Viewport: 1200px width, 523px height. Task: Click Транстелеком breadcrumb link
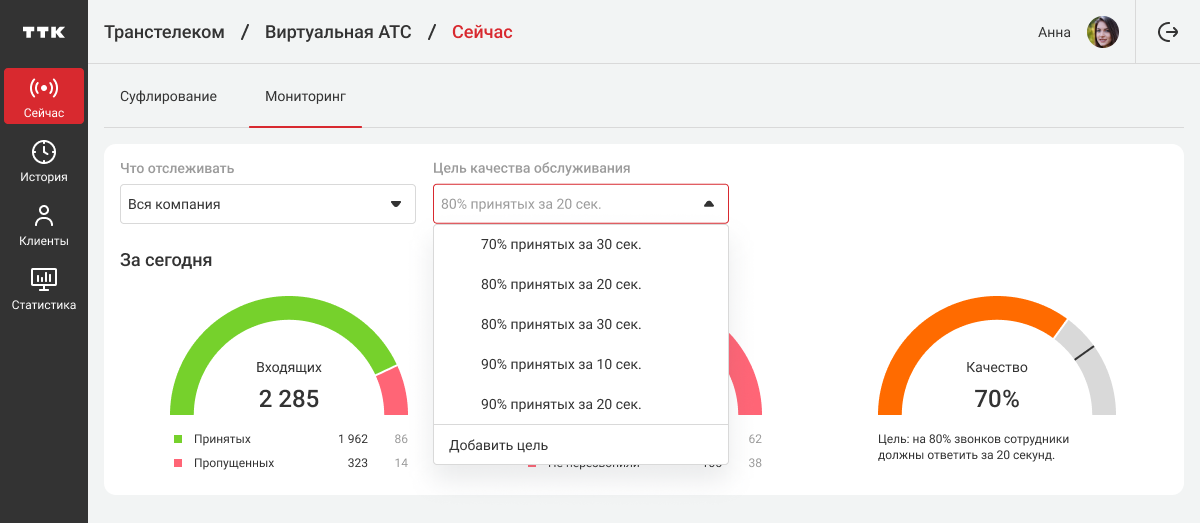click(x=164, y=32)
